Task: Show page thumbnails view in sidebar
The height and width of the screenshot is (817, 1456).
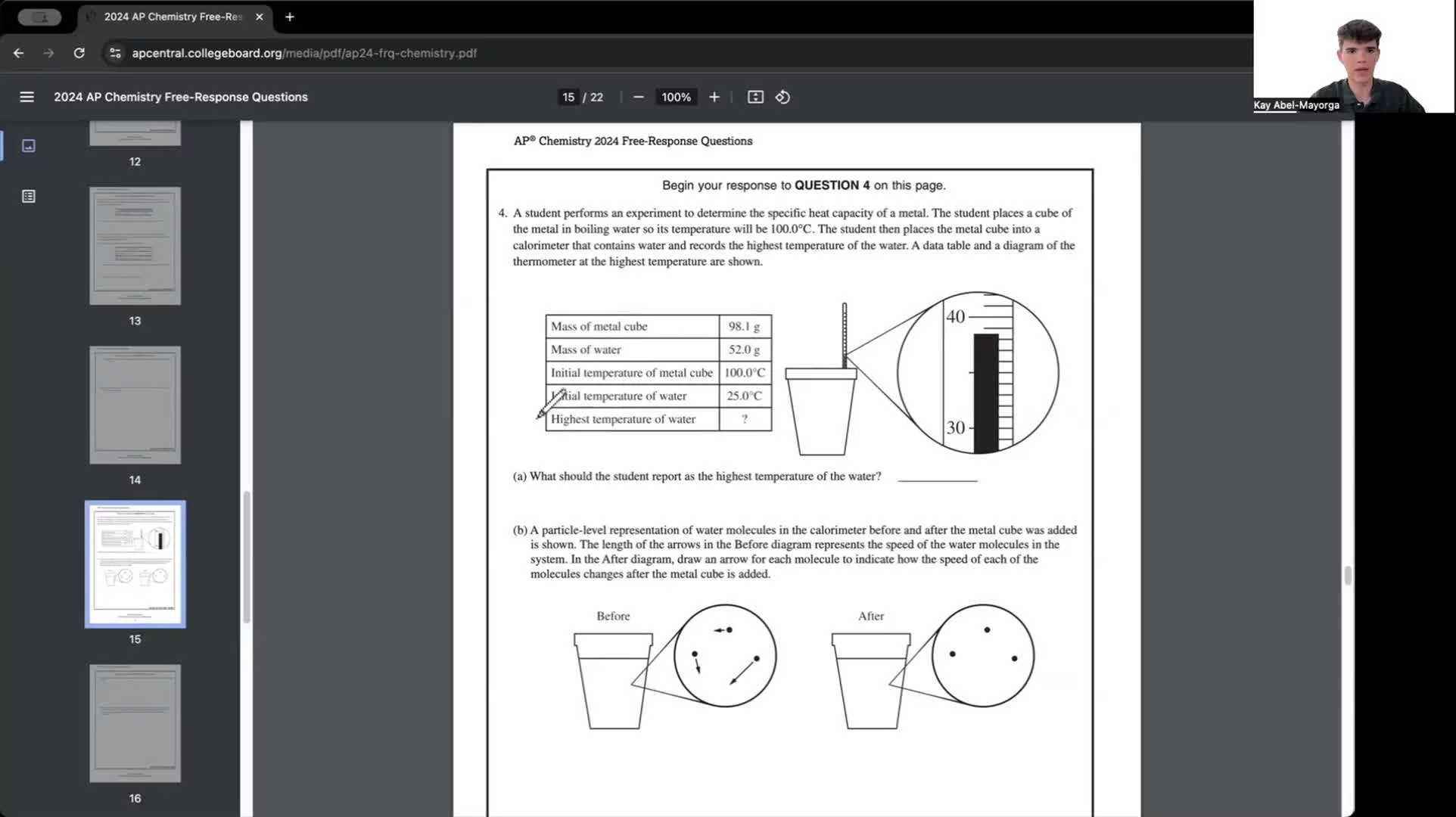Action: pyautogui.click(x=29, y=145)
